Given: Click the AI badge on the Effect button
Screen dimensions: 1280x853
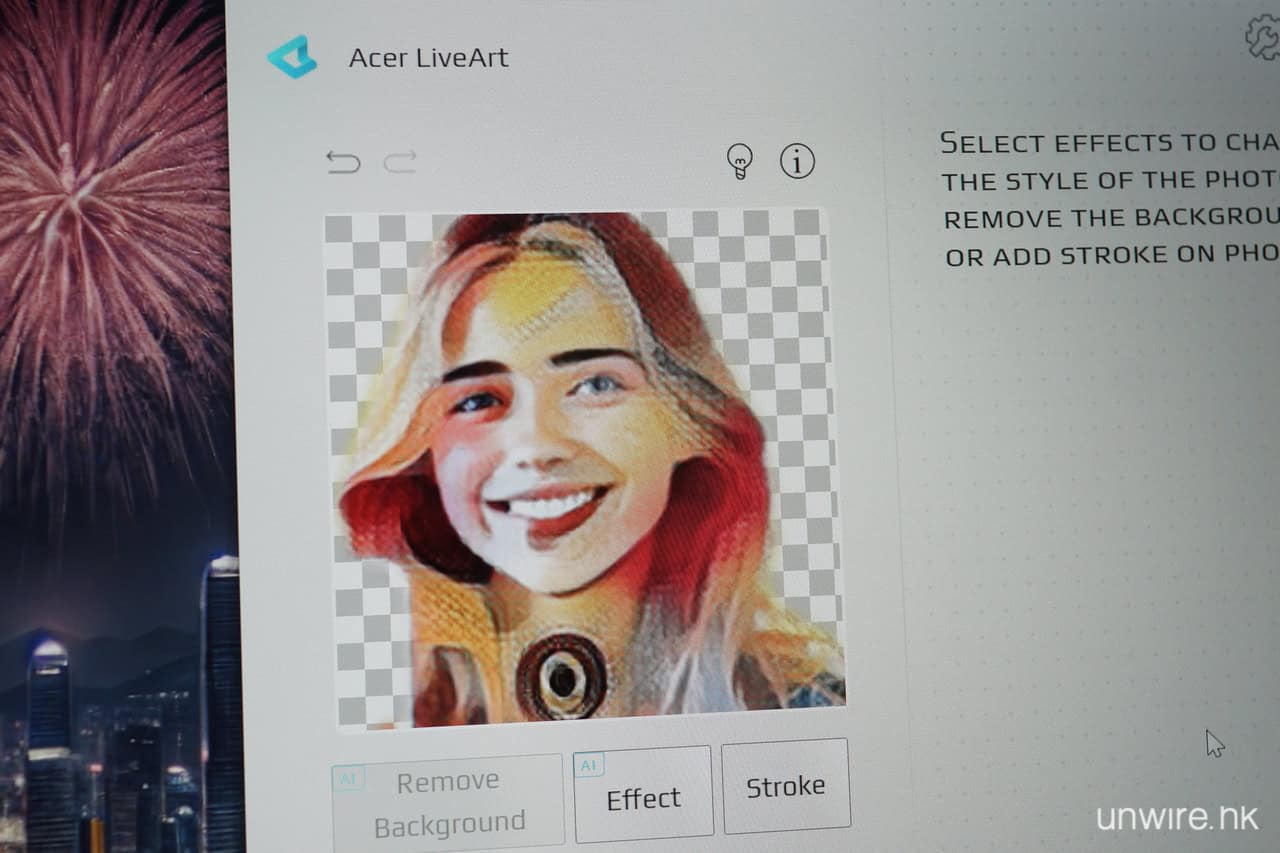Looking at the screenshot, I should click(589, 765).
